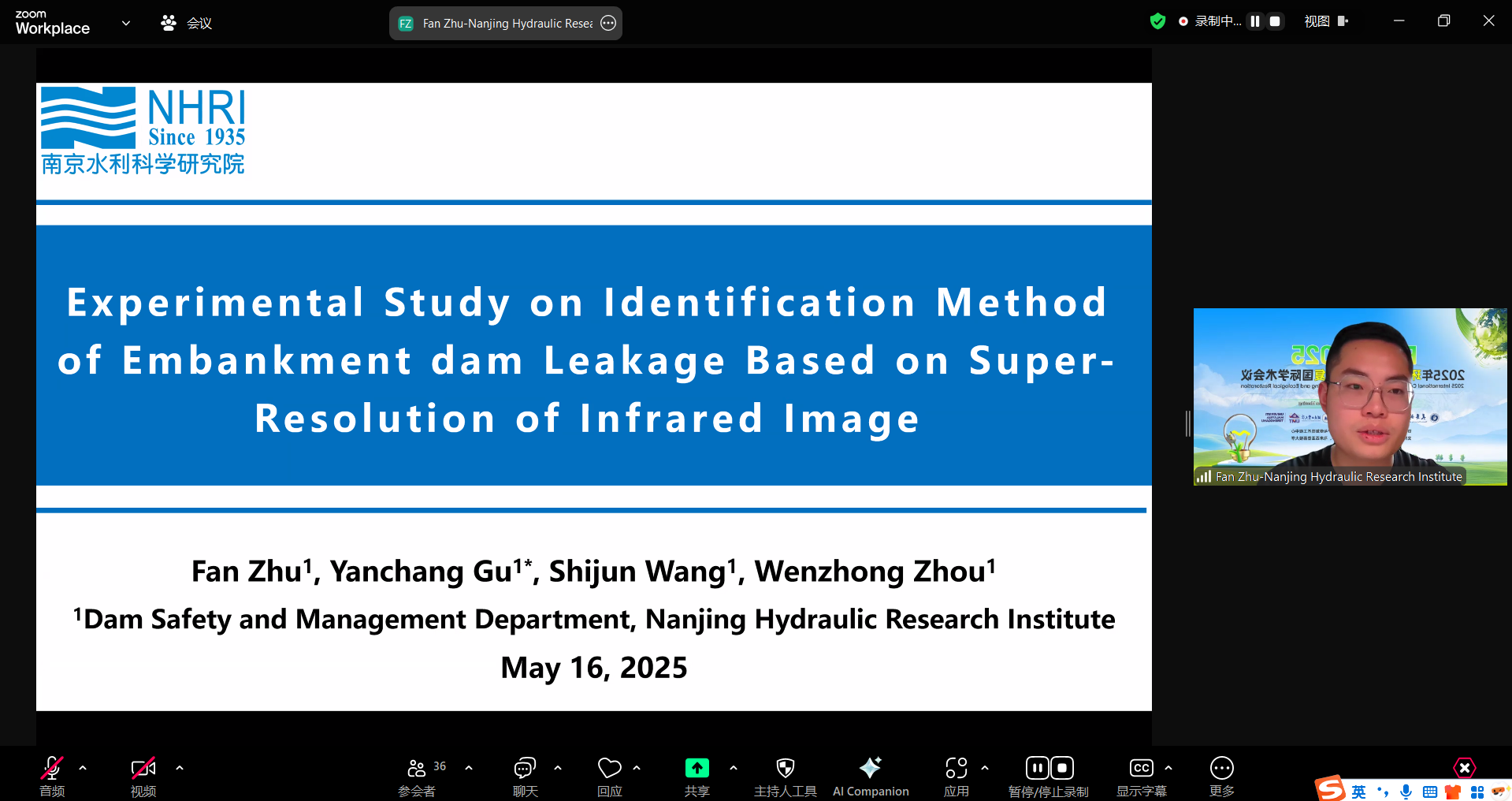Viewport: 1512px width, 801px height.
Task: Expand reactions arrow beside 回应
Action: coord(637,768)
